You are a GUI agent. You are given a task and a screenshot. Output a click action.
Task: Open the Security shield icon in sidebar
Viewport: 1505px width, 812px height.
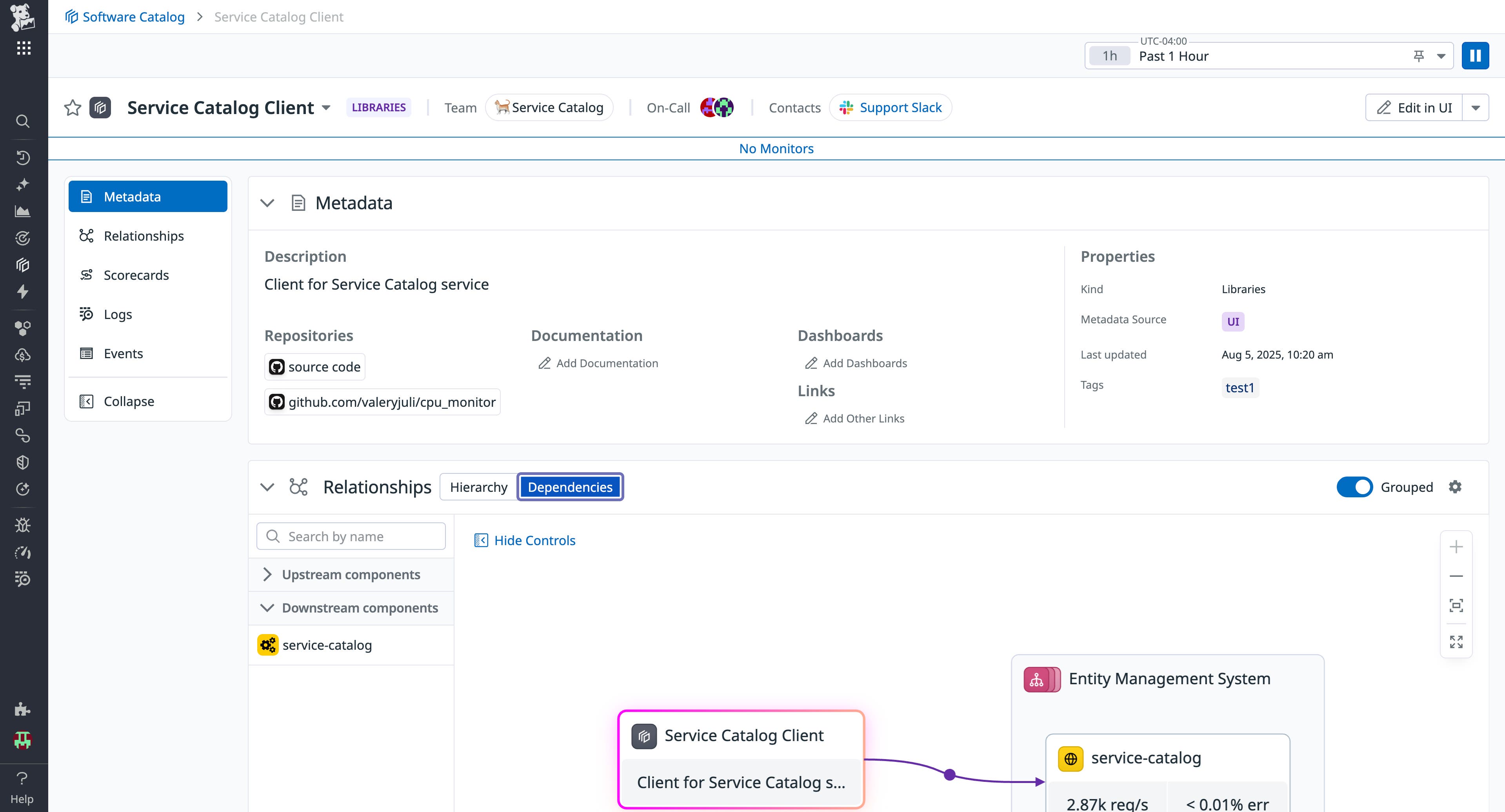click(22, 462)
